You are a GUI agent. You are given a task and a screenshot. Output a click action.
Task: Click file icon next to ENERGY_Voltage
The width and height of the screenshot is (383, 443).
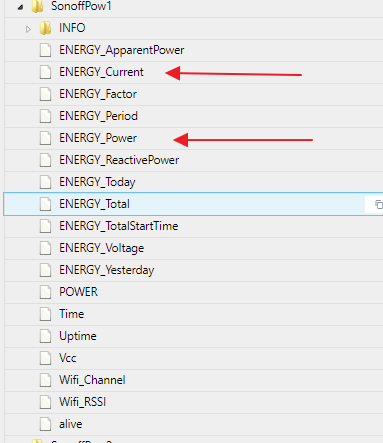[45, 248]
